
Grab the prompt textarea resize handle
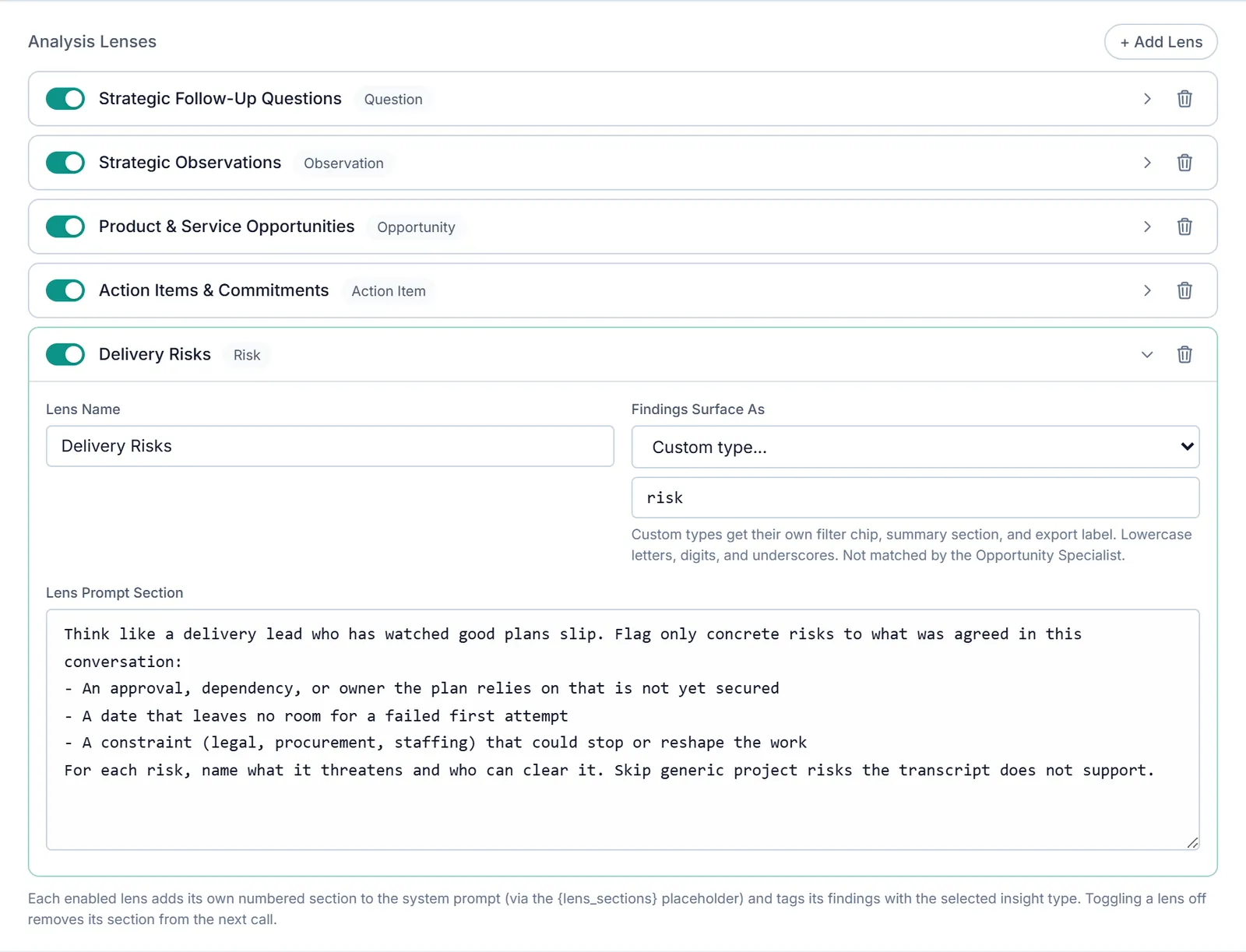tap(1192, 843)
